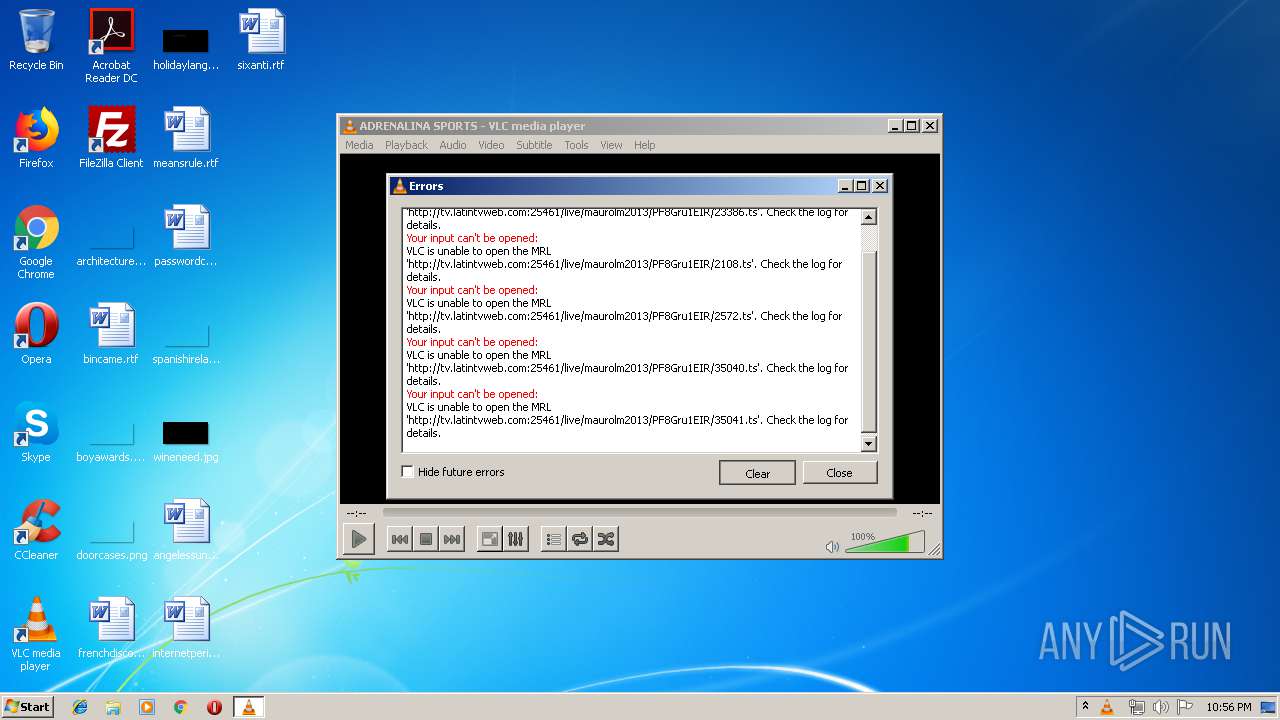Stop playback in VLC
The image size is (1280, 720).
(x=426, y=539)
